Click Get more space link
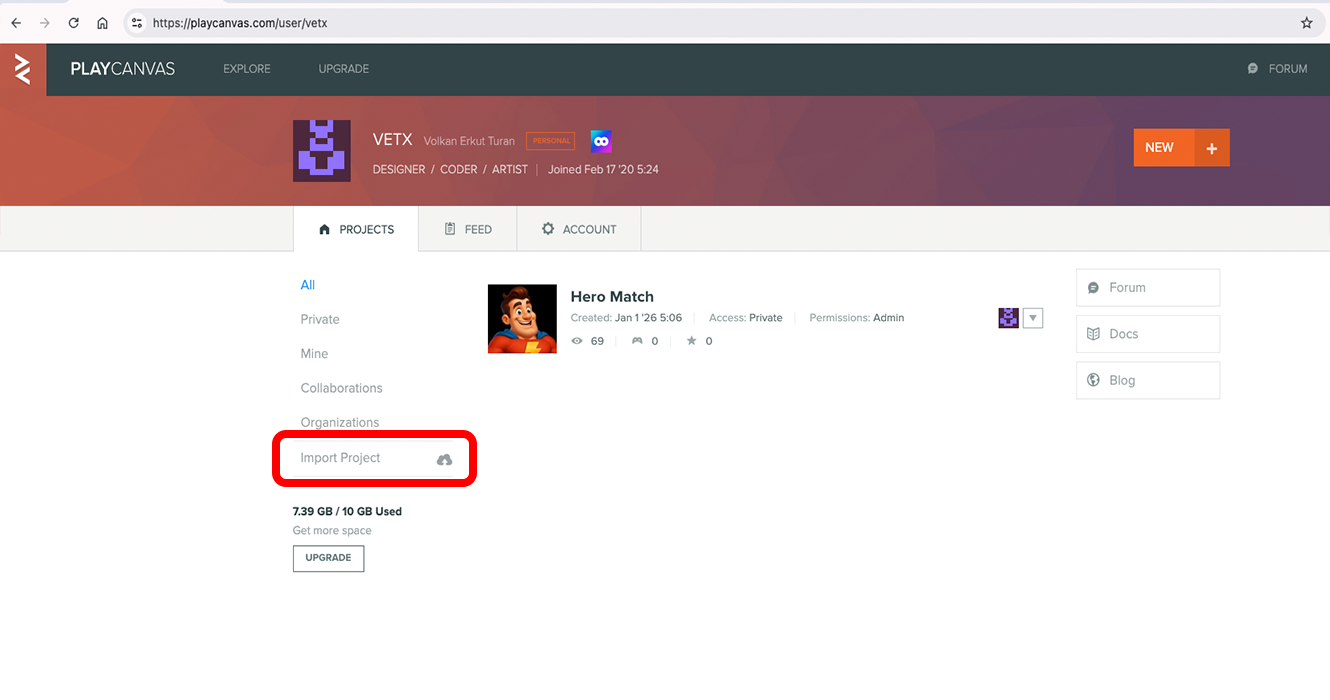The width and height of the screenshot is (1330, 700). click(x=332, y=531)
